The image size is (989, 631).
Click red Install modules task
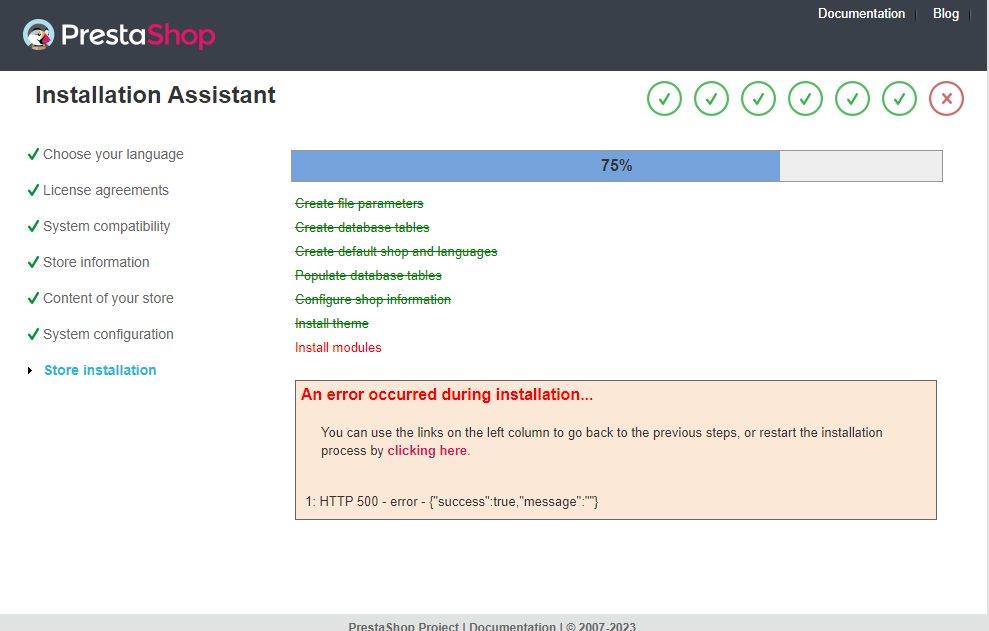pos(338,348)
